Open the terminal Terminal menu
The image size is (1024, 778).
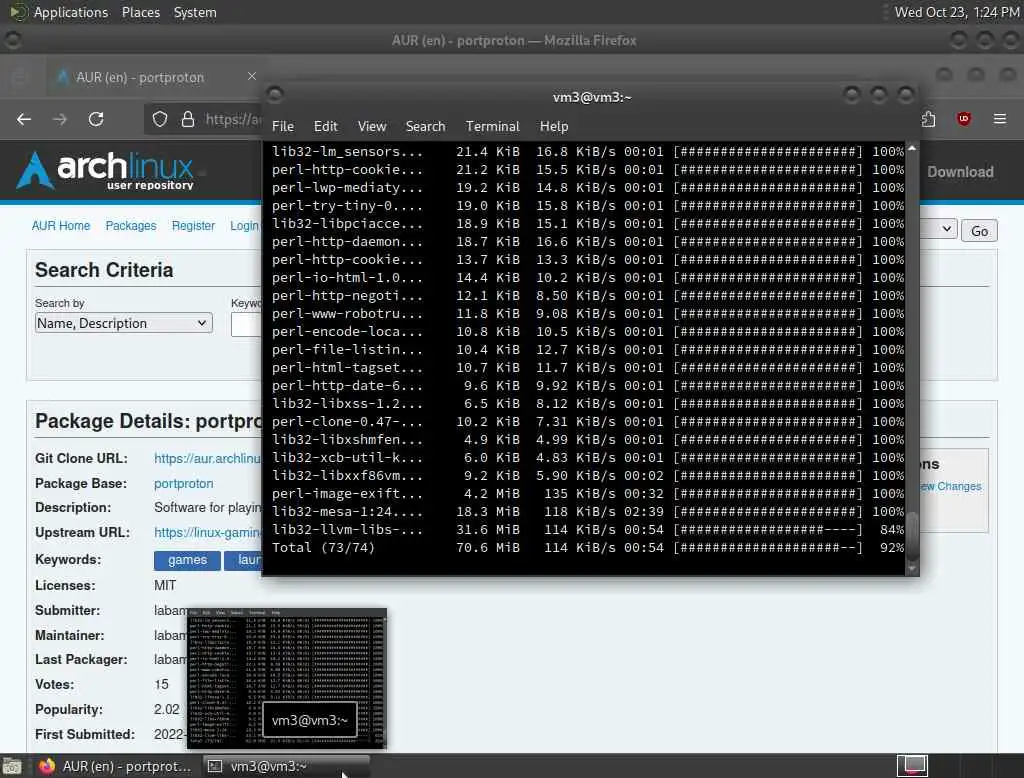tap(492, 126)
